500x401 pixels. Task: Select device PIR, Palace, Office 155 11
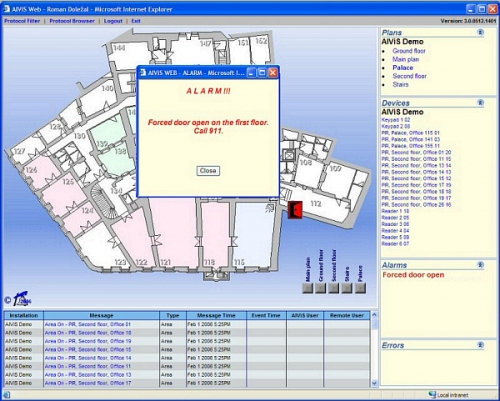(x=411, y=146)
